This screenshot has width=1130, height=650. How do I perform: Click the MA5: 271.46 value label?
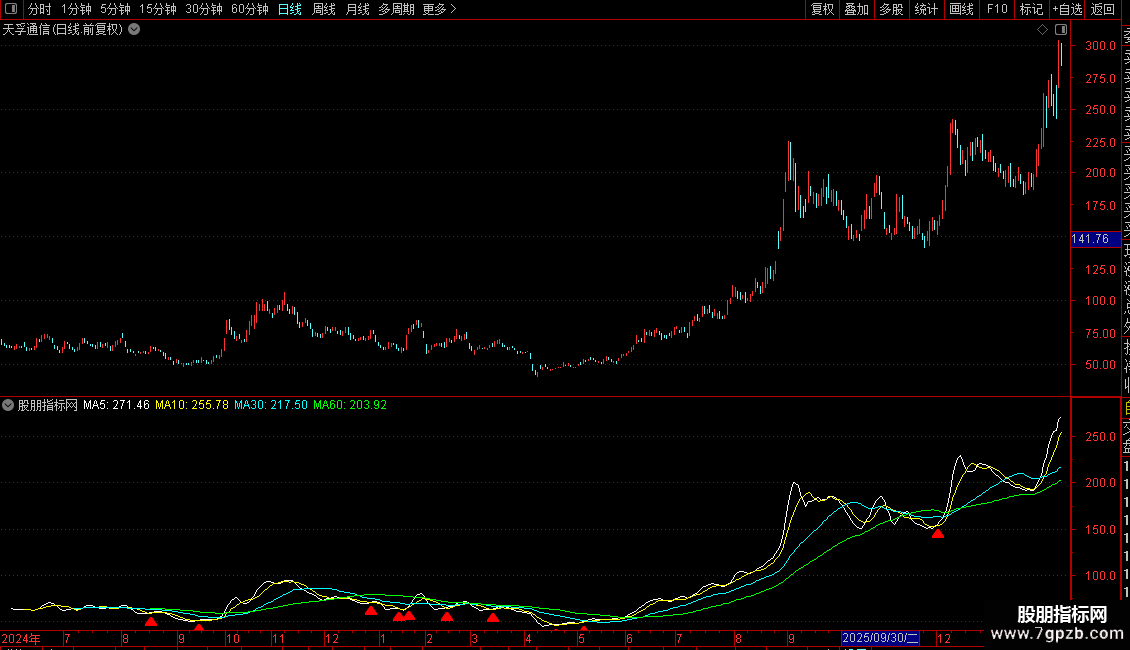[116, 405]
